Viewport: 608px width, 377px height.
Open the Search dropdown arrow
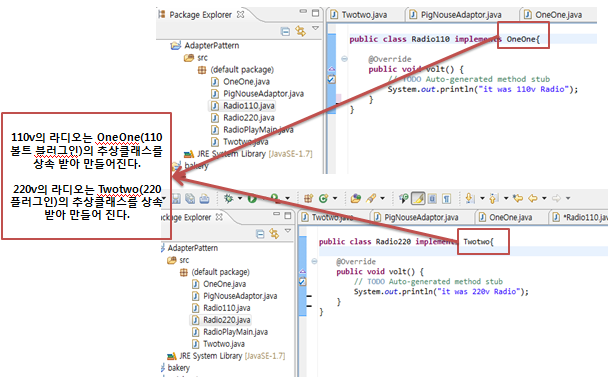click(382, 199)
